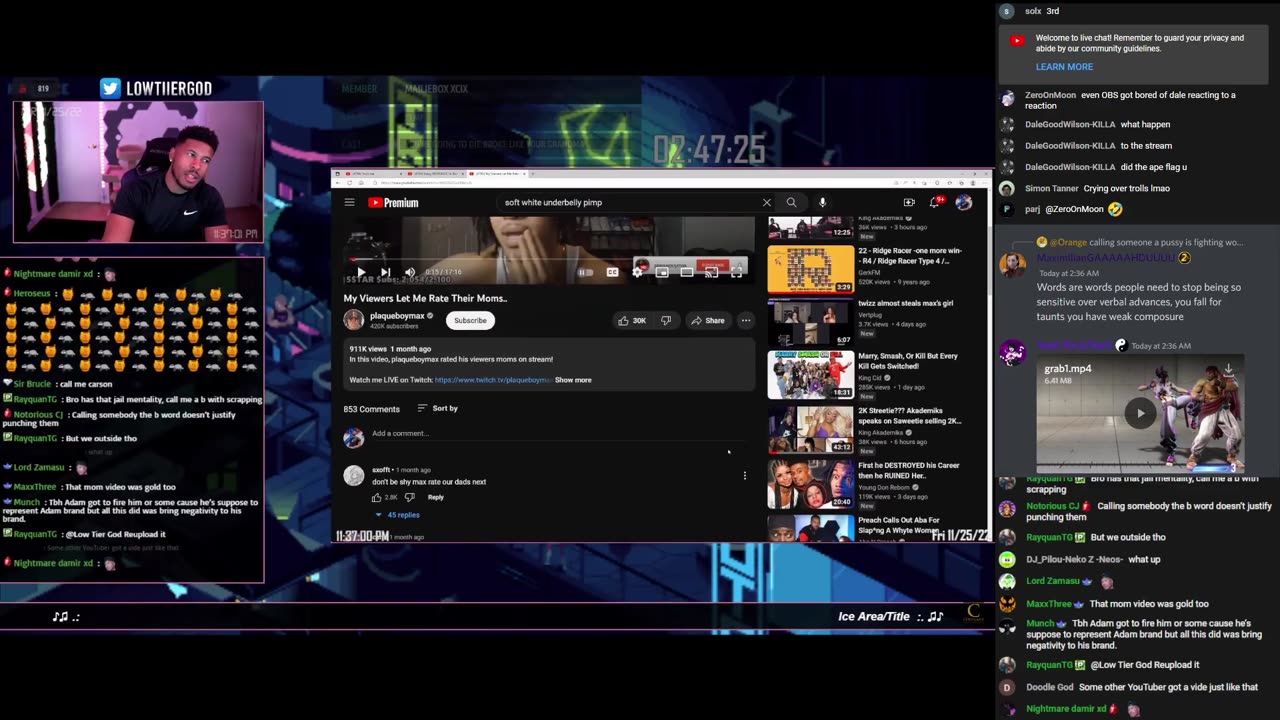Open ZeroOnMoon's chat avatar
Viewport: 1280px width, 720px height.
(1007, 98)
